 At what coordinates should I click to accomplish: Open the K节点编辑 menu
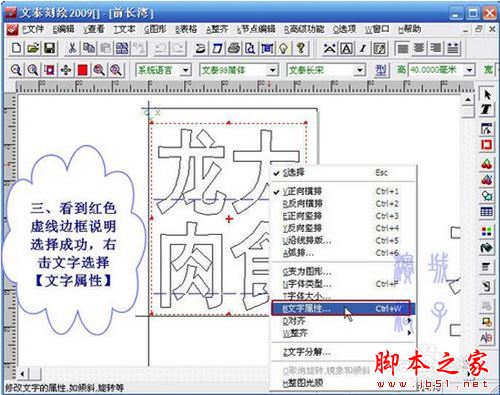(x=256, y=29)
